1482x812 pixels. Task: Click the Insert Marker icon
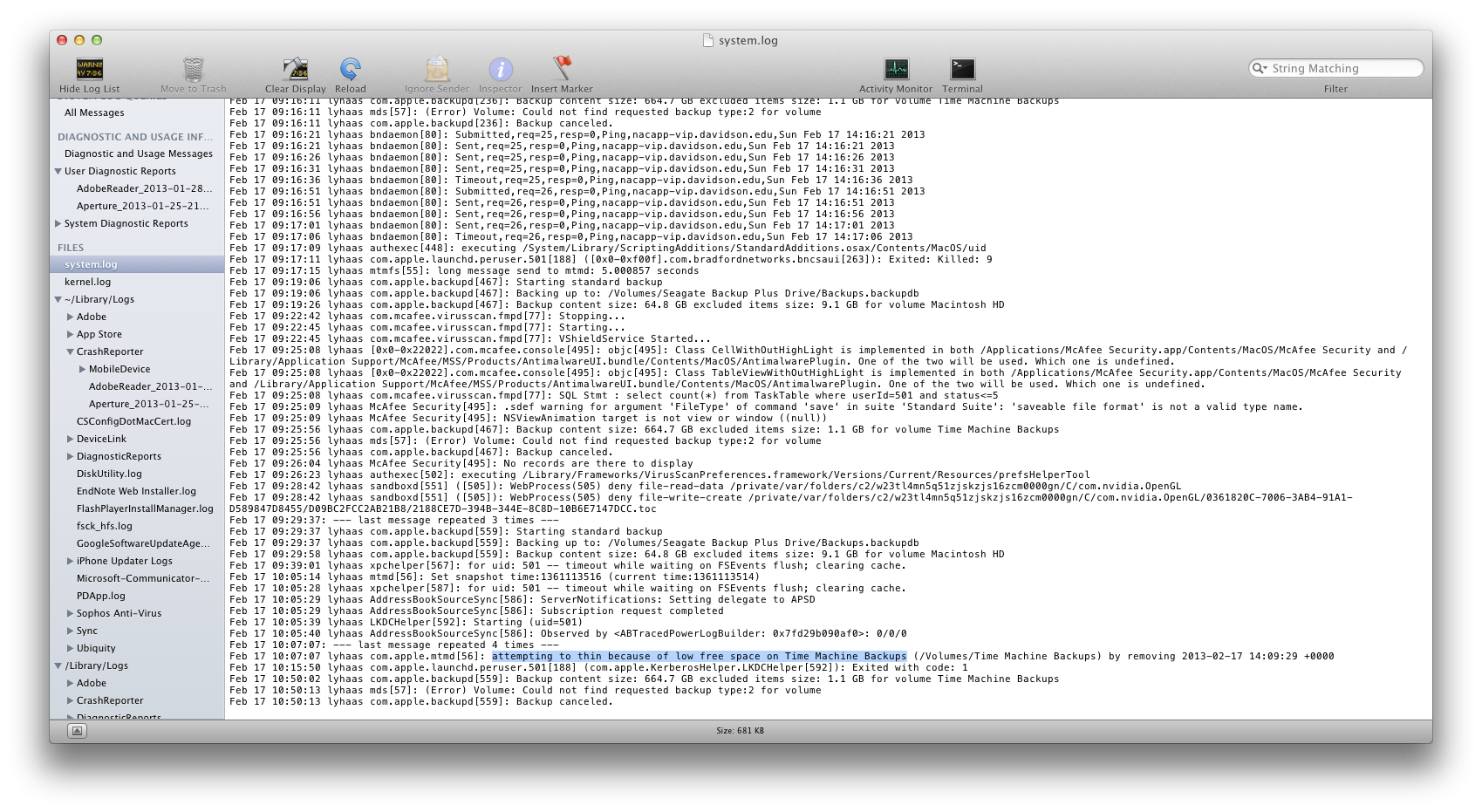point(562,68)
